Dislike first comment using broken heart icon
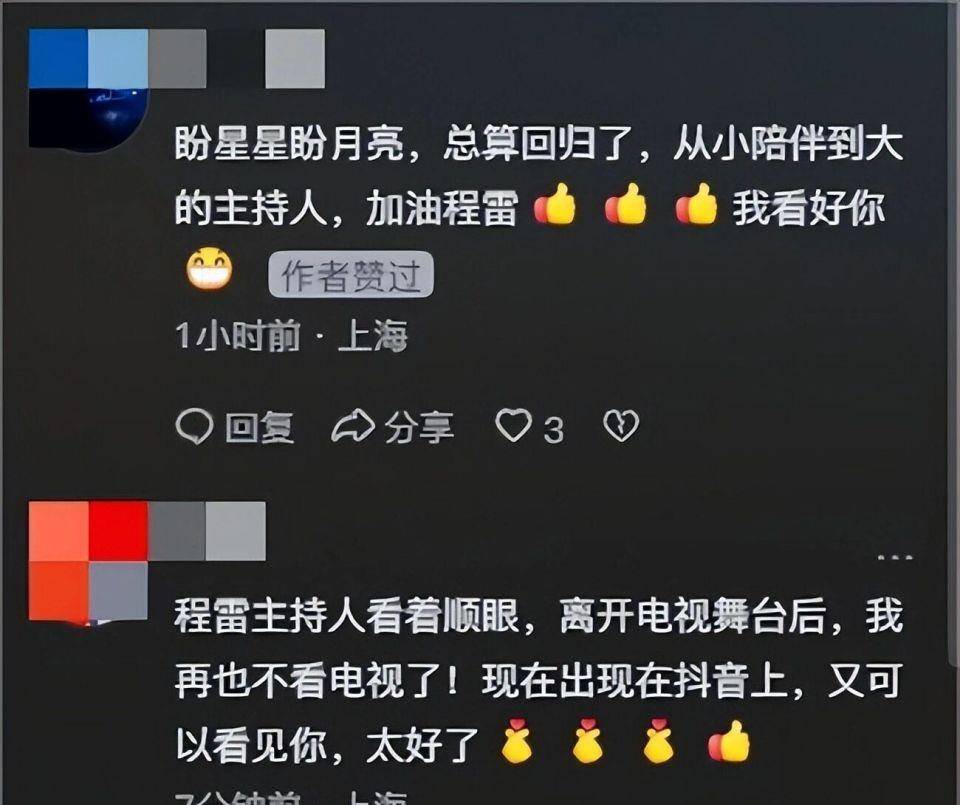This screenshot has width=960, height=805. tap(621, 425)
